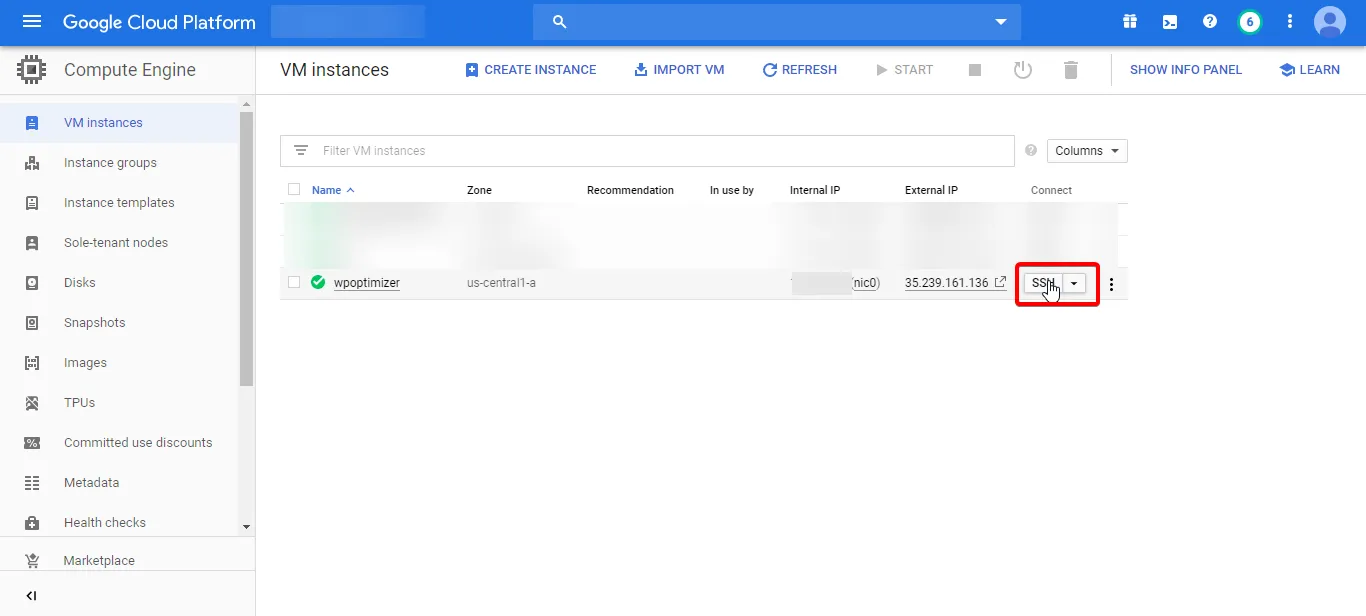Click the Filter VM instances input field

click(500, 150)
